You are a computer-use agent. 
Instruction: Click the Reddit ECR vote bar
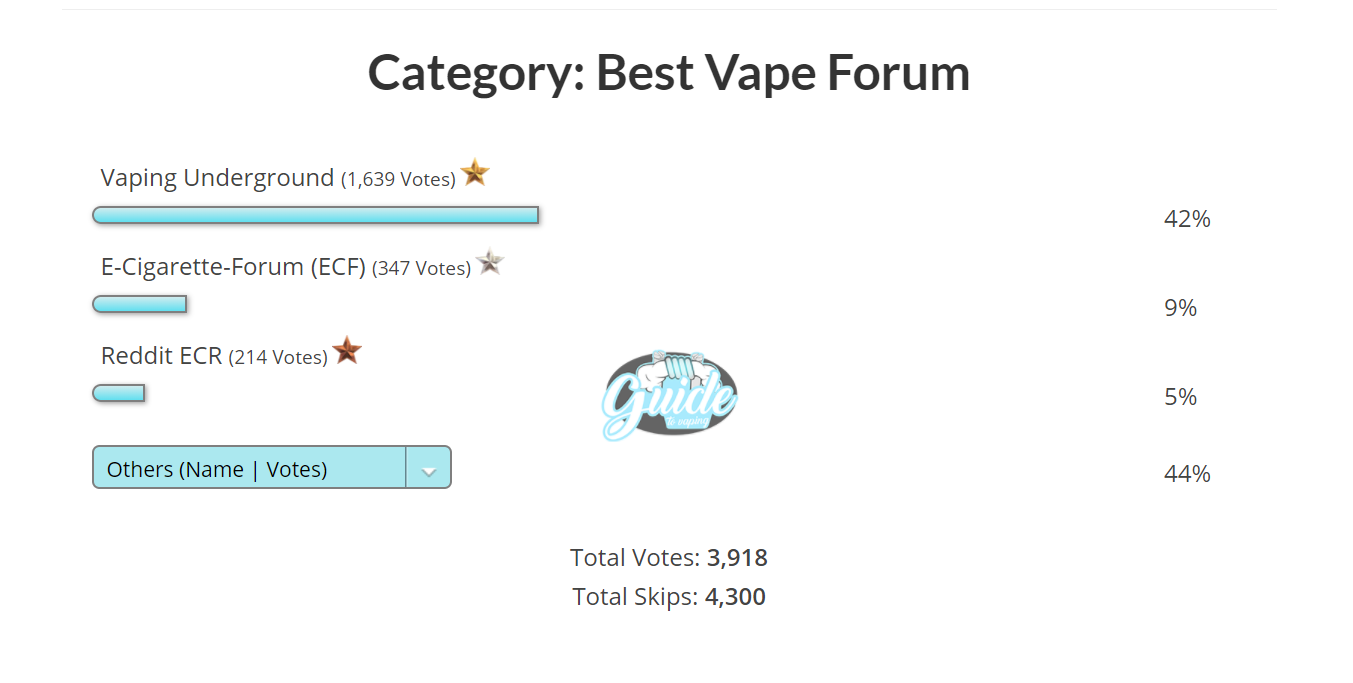pos(119,393)
